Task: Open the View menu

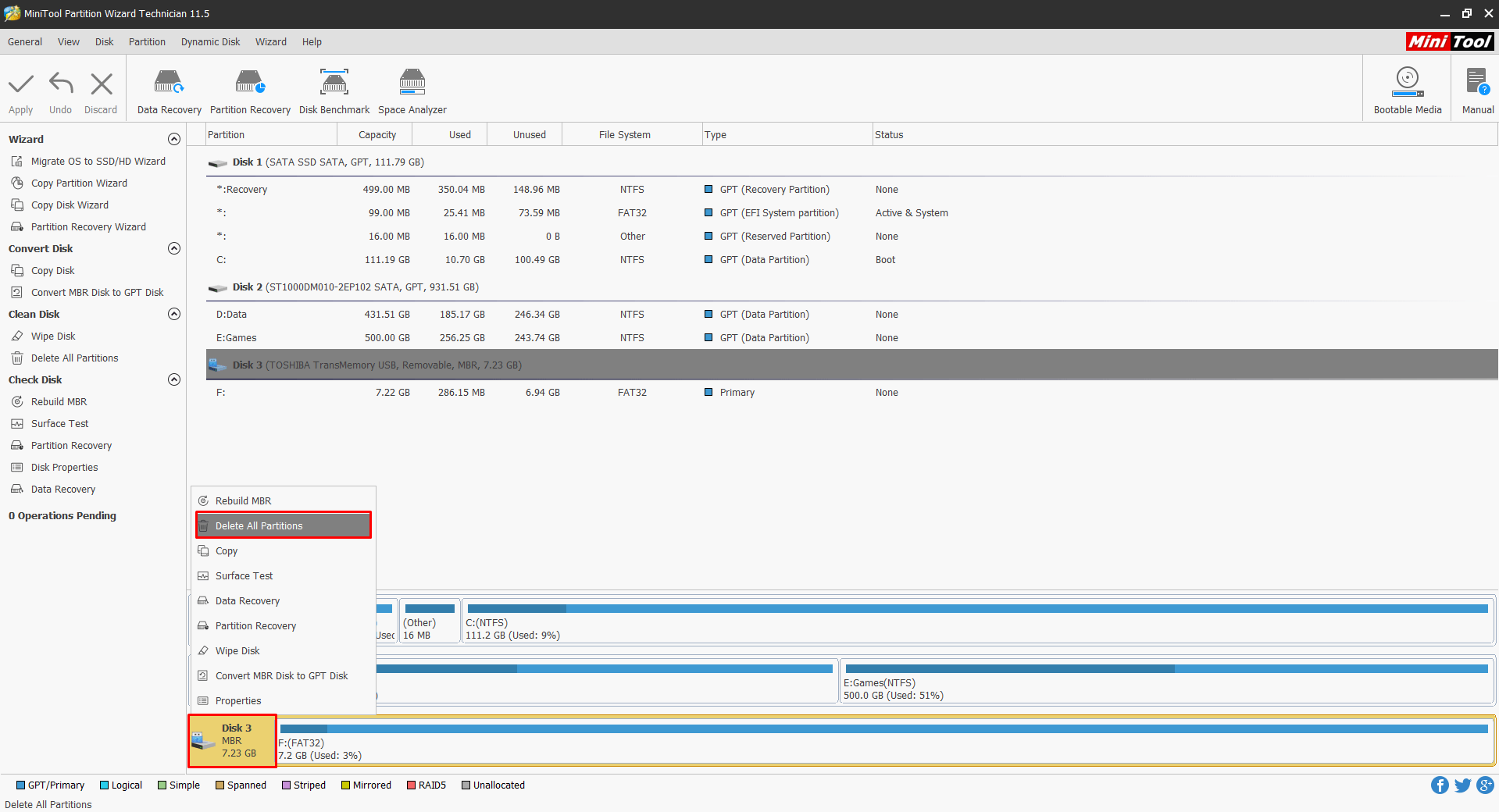Action: (x=69, y=42)
